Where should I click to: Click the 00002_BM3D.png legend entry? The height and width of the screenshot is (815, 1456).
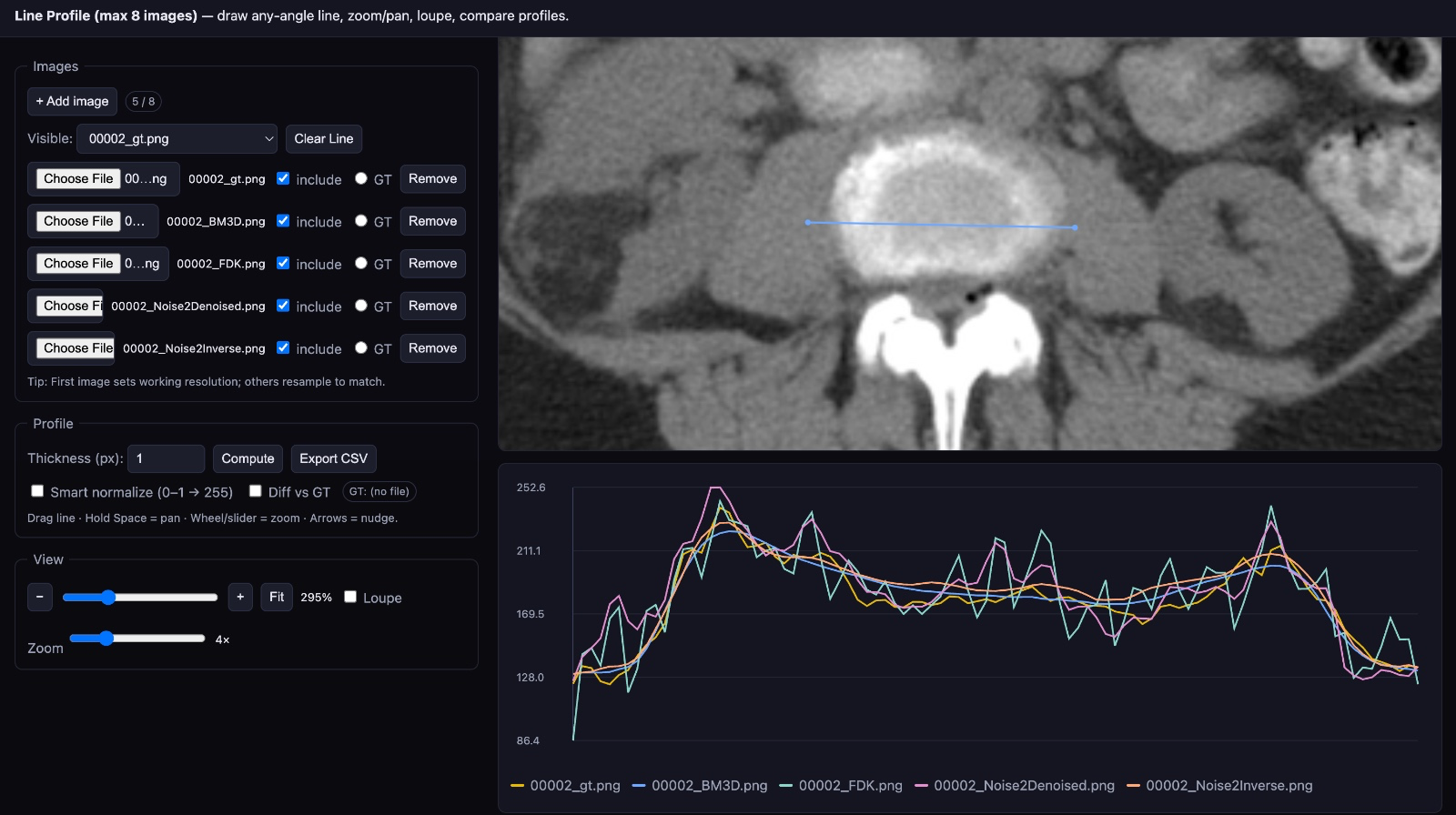pos(700,785)
